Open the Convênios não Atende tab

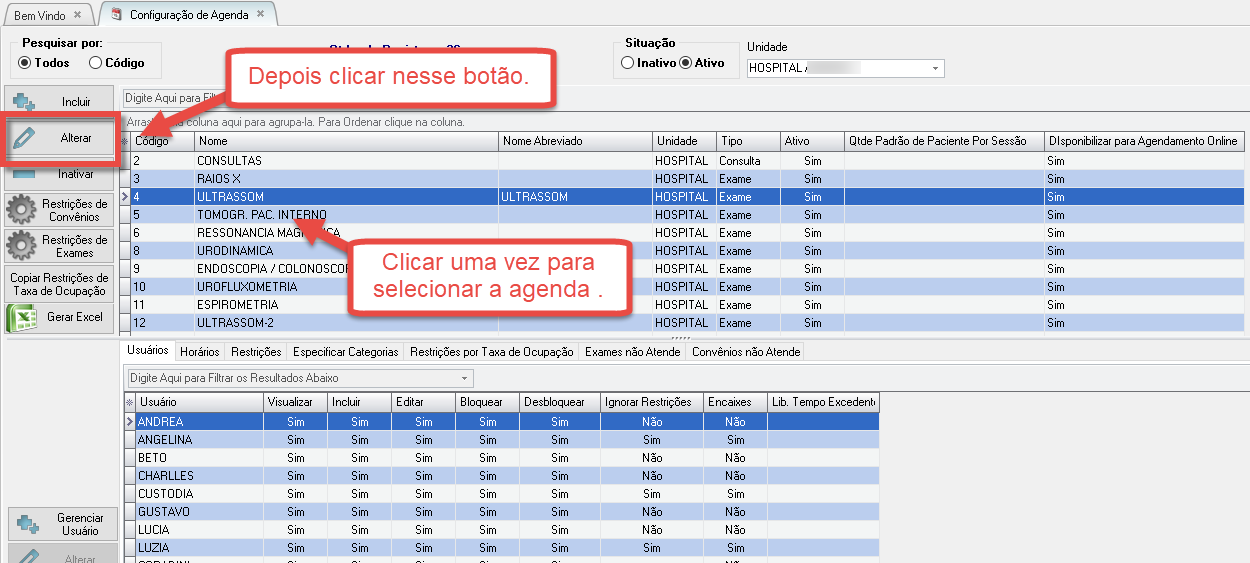(745, 352)
